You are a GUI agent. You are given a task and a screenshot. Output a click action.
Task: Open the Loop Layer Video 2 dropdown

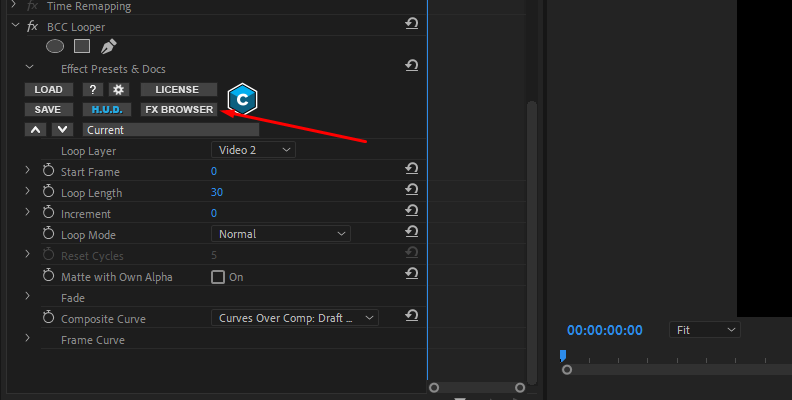pyautogui.click(x=254, y=150)
